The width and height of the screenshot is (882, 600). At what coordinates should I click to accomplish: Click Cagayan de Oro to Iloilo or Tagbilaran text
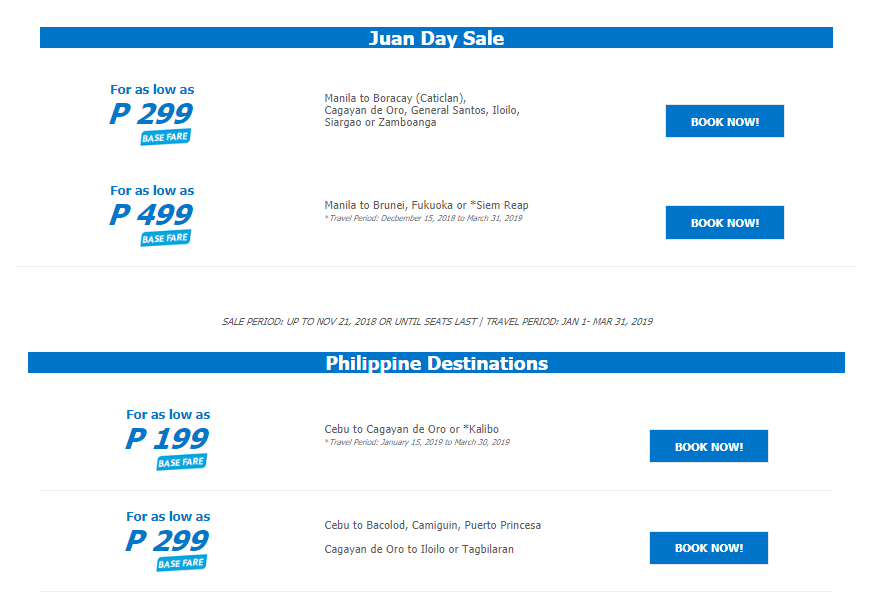pos(419,549)
